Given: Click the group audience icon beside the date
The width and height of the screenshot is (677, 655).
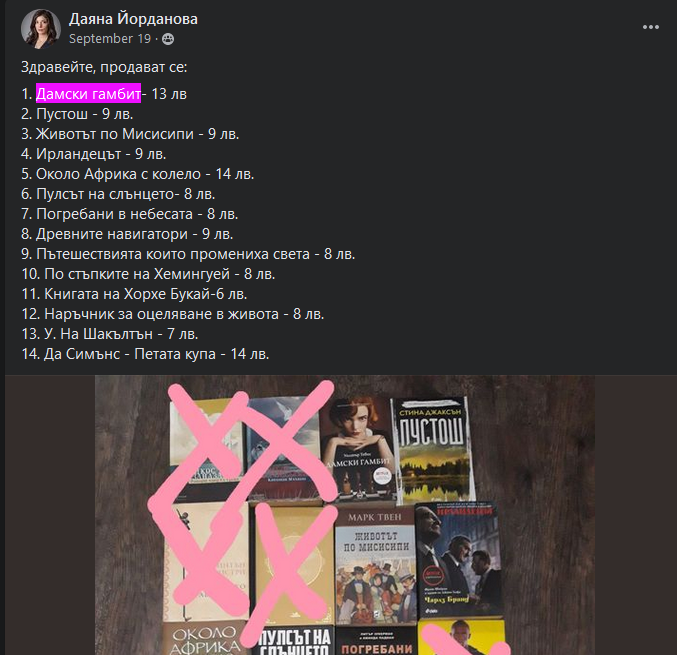Looking at the screenshot, I should pyautogui.click(x=168, y=39).
